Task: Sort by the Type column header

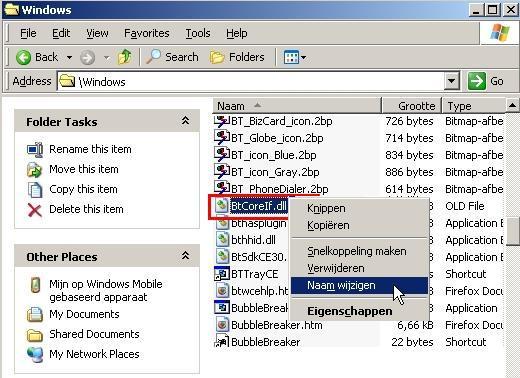Action: pyautogui.click(x=474, y=106)
